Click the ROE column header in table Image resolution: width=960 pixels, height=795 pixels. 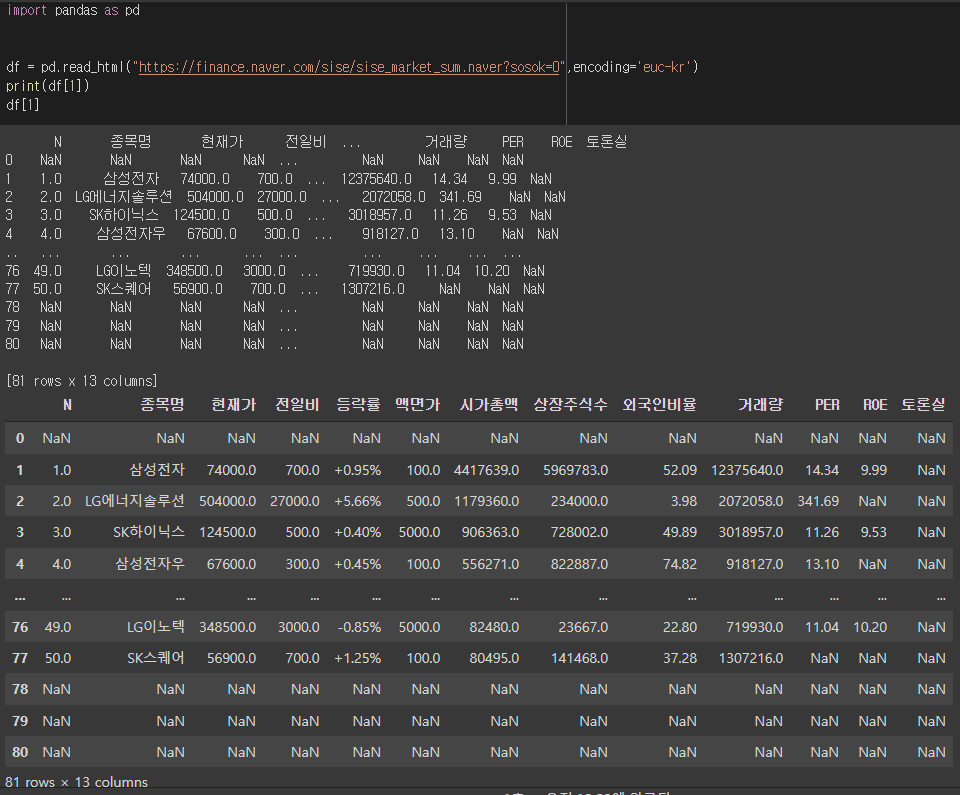875,404
